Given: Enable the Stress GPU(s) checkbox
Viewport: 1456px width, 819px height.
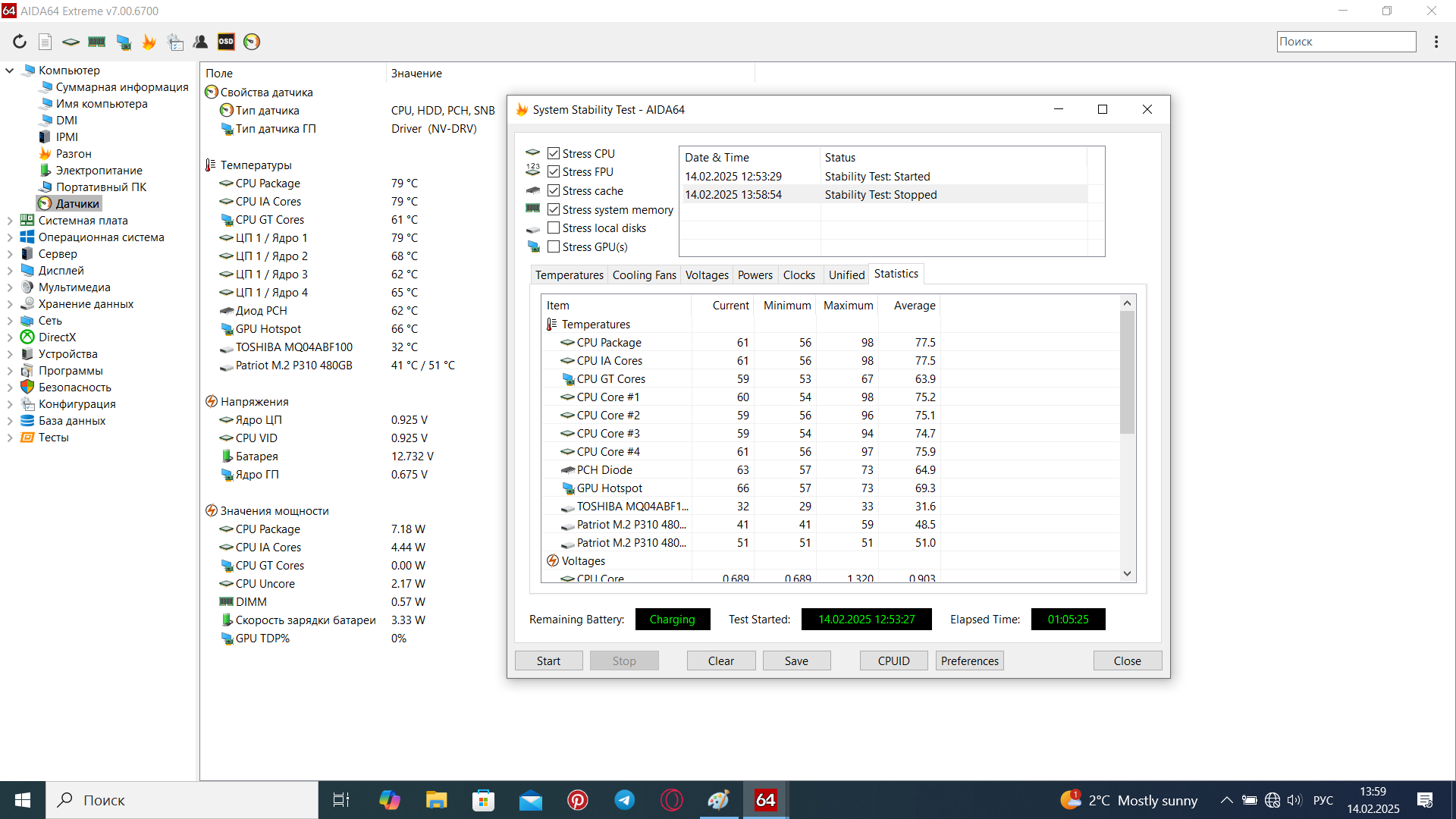Looking at the screenshot, I should (554, 247).
